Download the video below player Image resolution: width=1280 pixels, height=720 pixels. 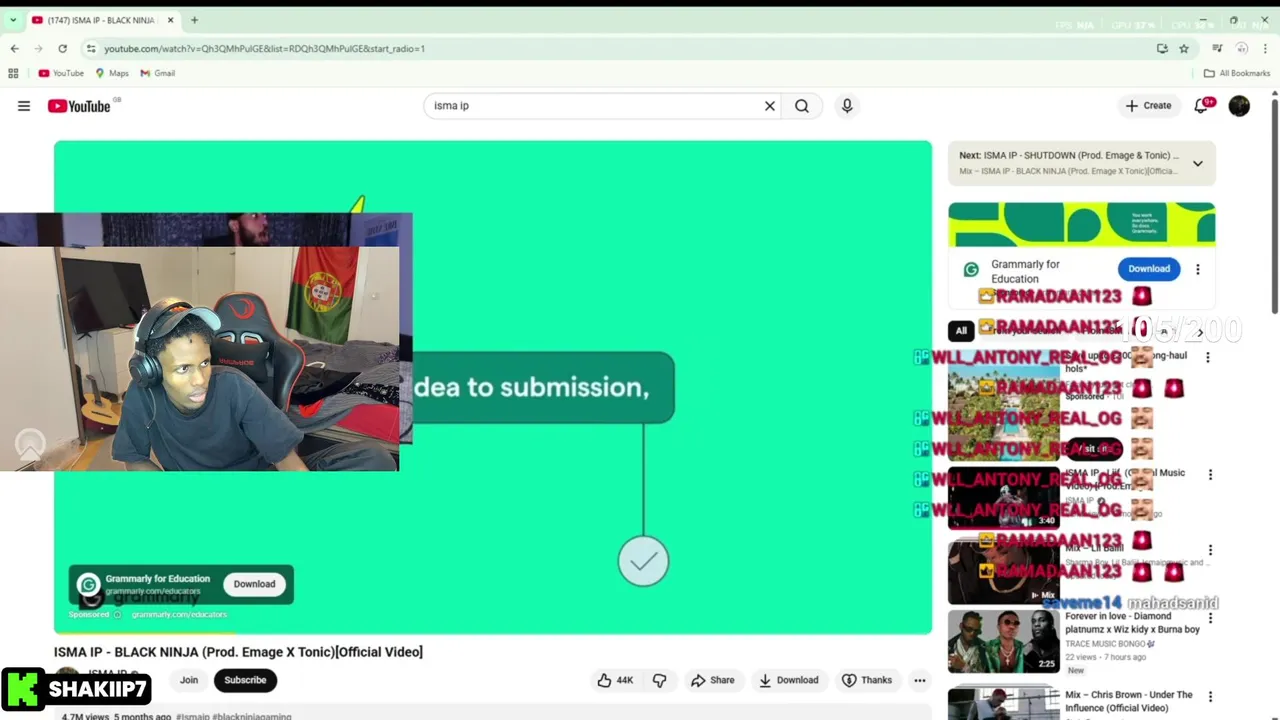tap(789, 680)
